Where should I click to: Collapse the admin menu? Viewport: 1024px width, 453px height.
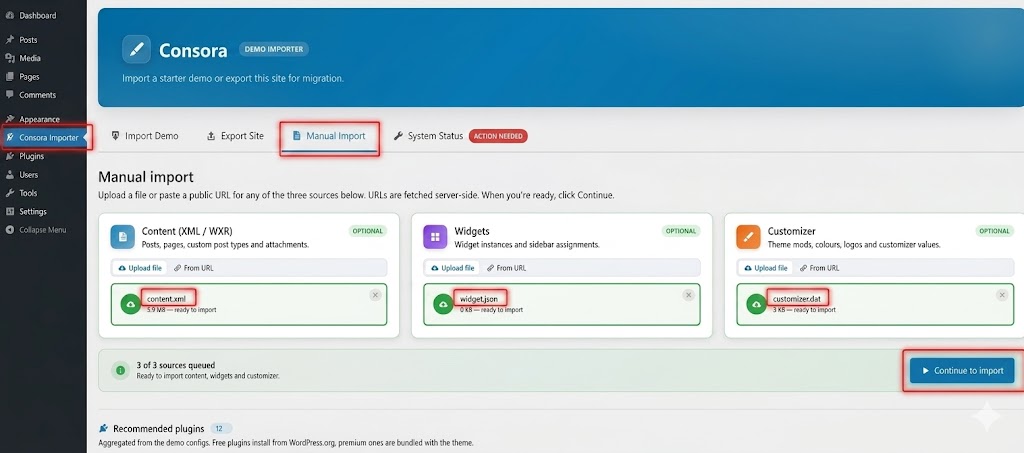(43, 230)
